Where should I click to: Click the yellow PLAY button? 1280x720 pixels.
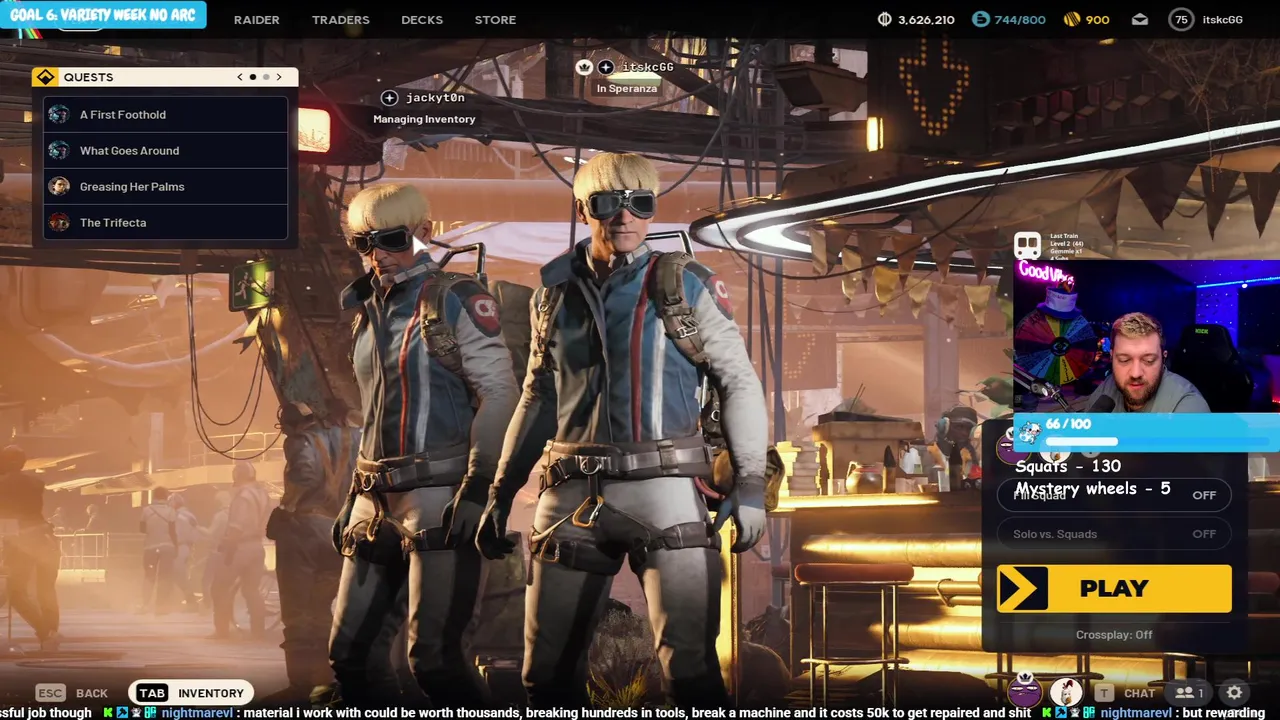click(x=1114, y=589)
